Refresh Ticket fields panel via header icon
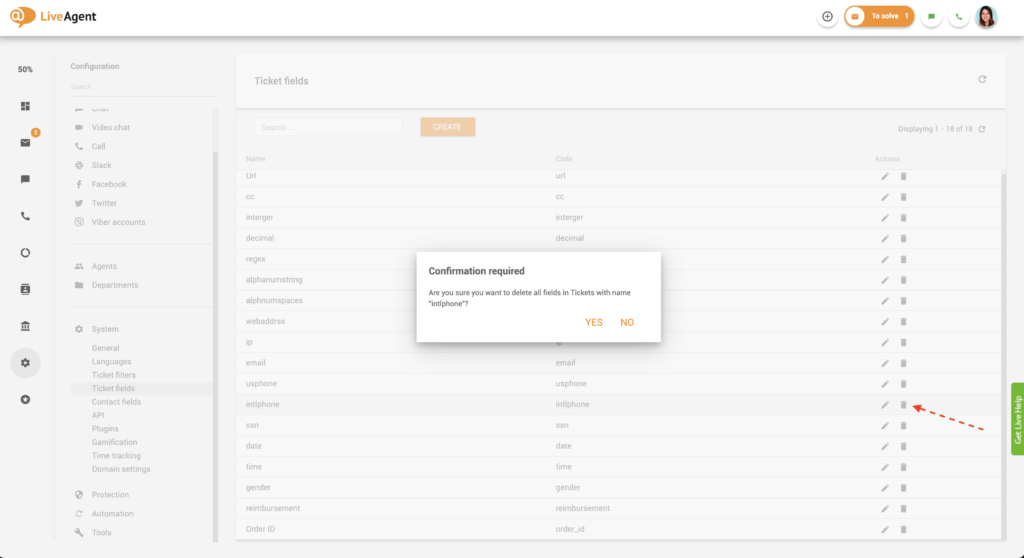This screenshot has width=1024, height=558. tap(982, 80)
